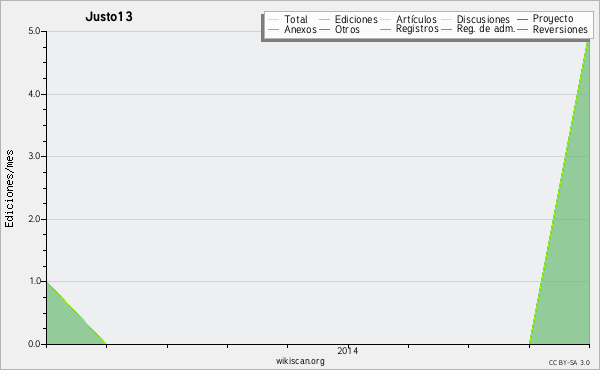Click the 4.0 y-axis value

[x=34, y=94]
